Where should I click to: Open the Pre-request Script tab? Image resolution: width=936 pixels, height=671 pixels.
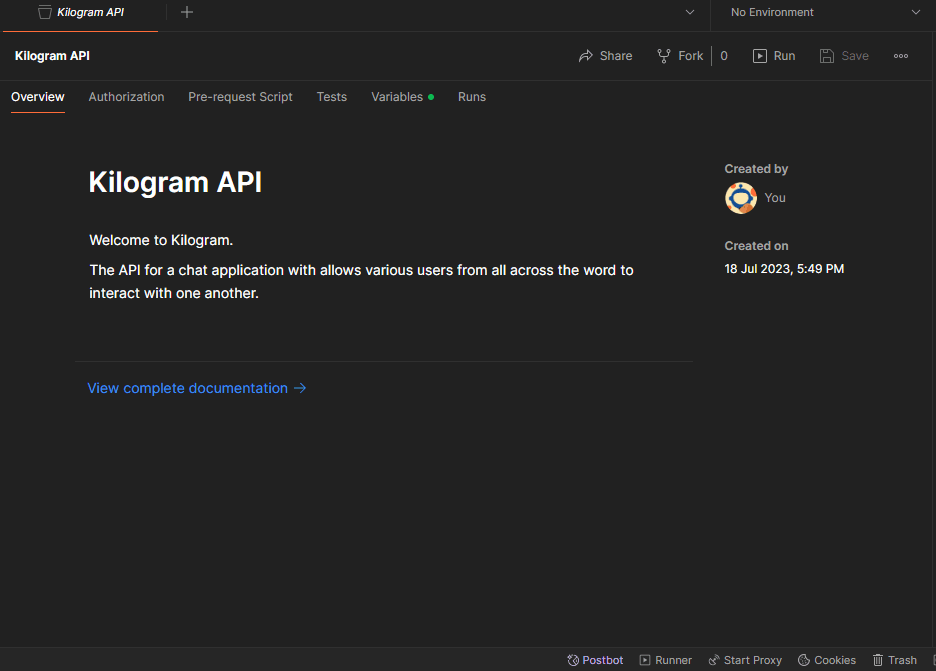click(241, 97)
